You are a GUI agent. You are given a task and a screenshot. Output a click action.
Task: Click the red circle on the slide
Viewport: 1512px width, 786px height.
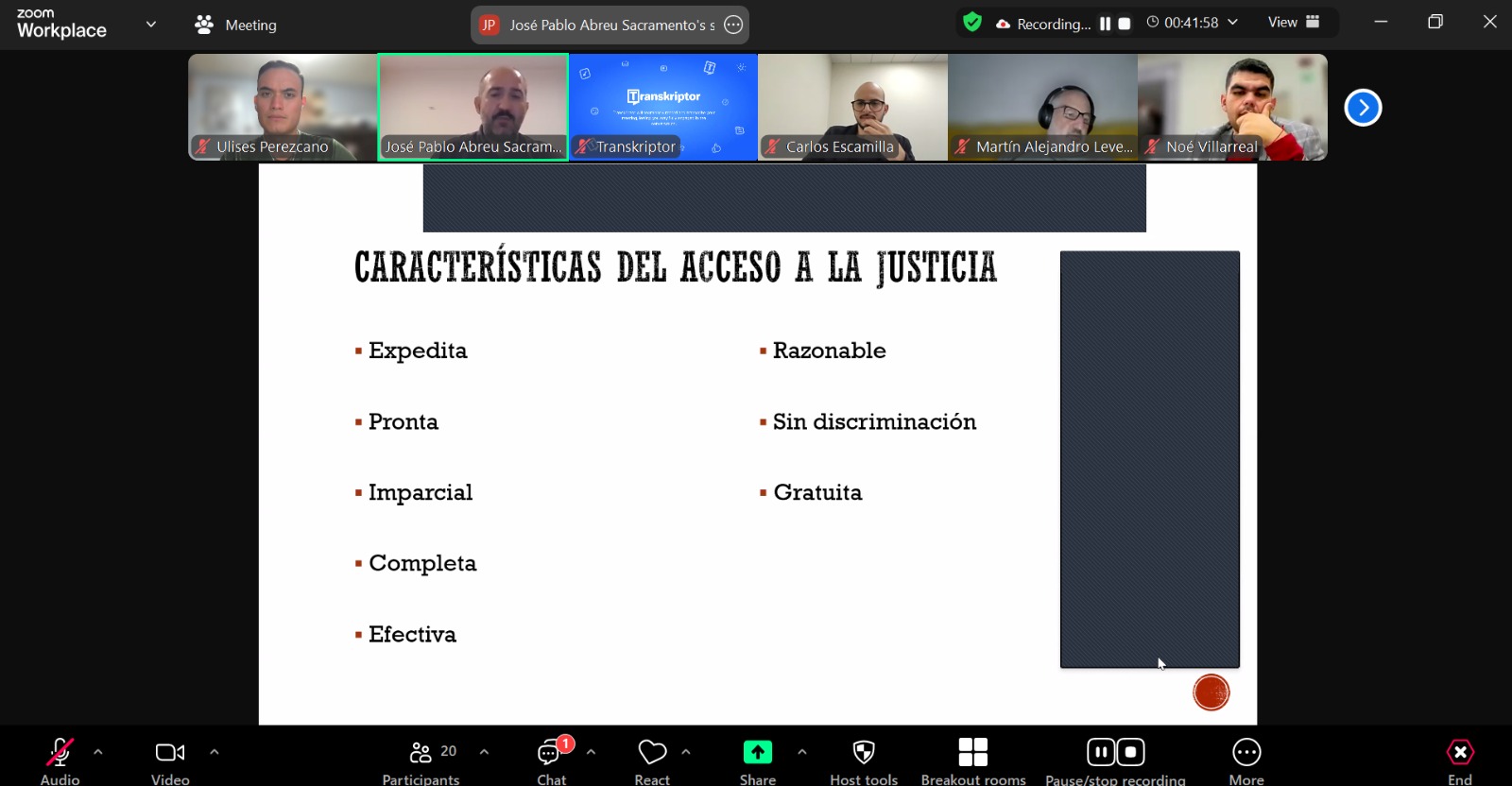click(x=1211, y=692)
